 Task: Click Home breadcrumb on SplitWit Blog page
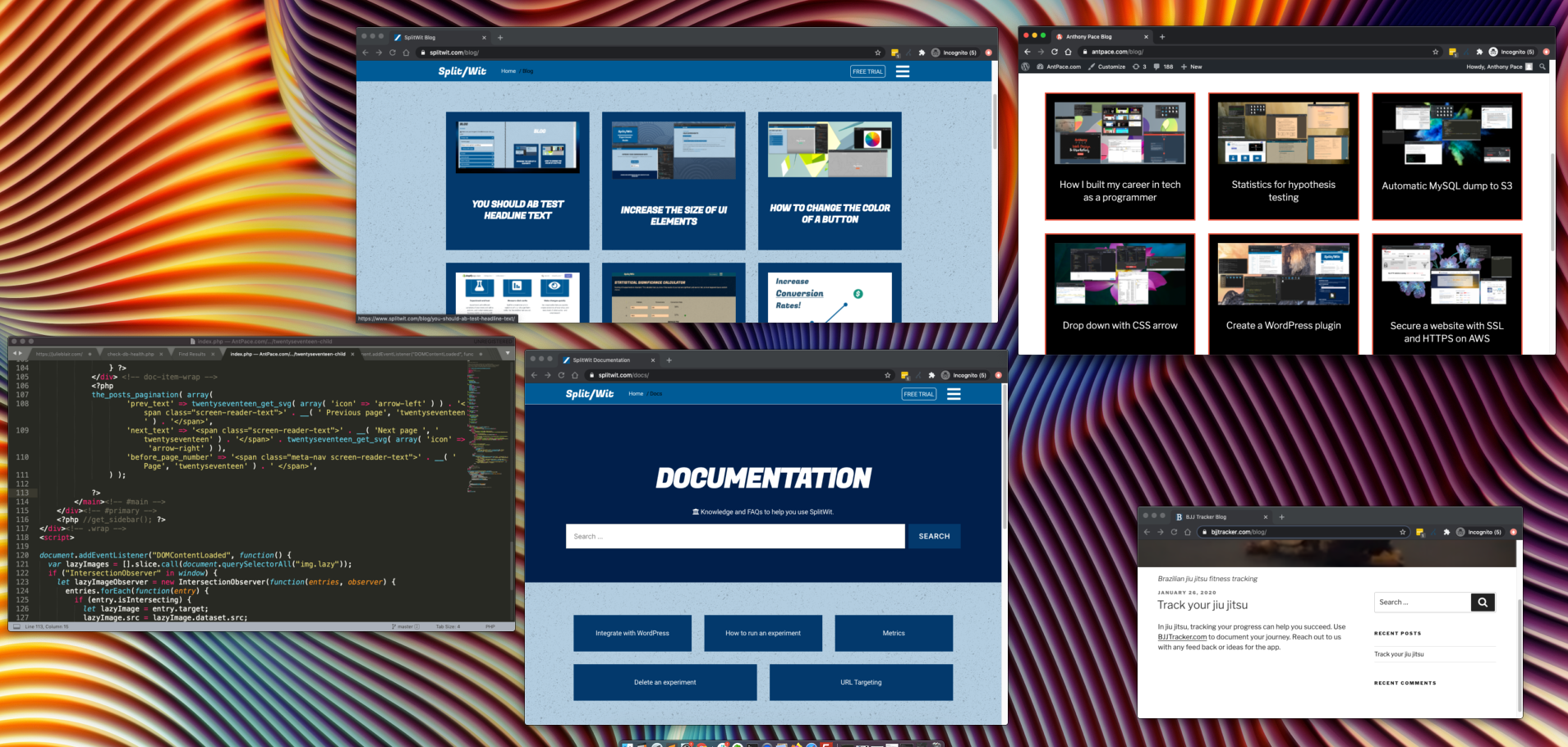pos(508,71)
